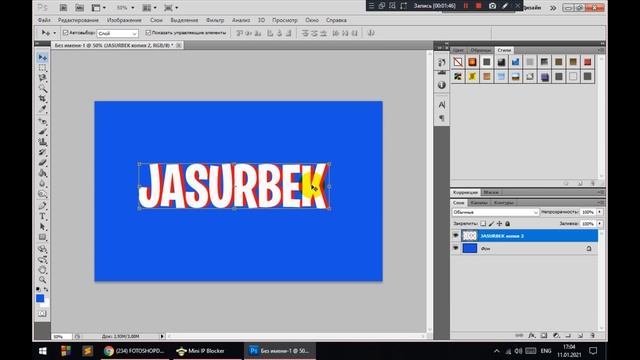
Task: Switch to the Образцы swatches tab
Action: pyautogui.click(x=480, y=50)
